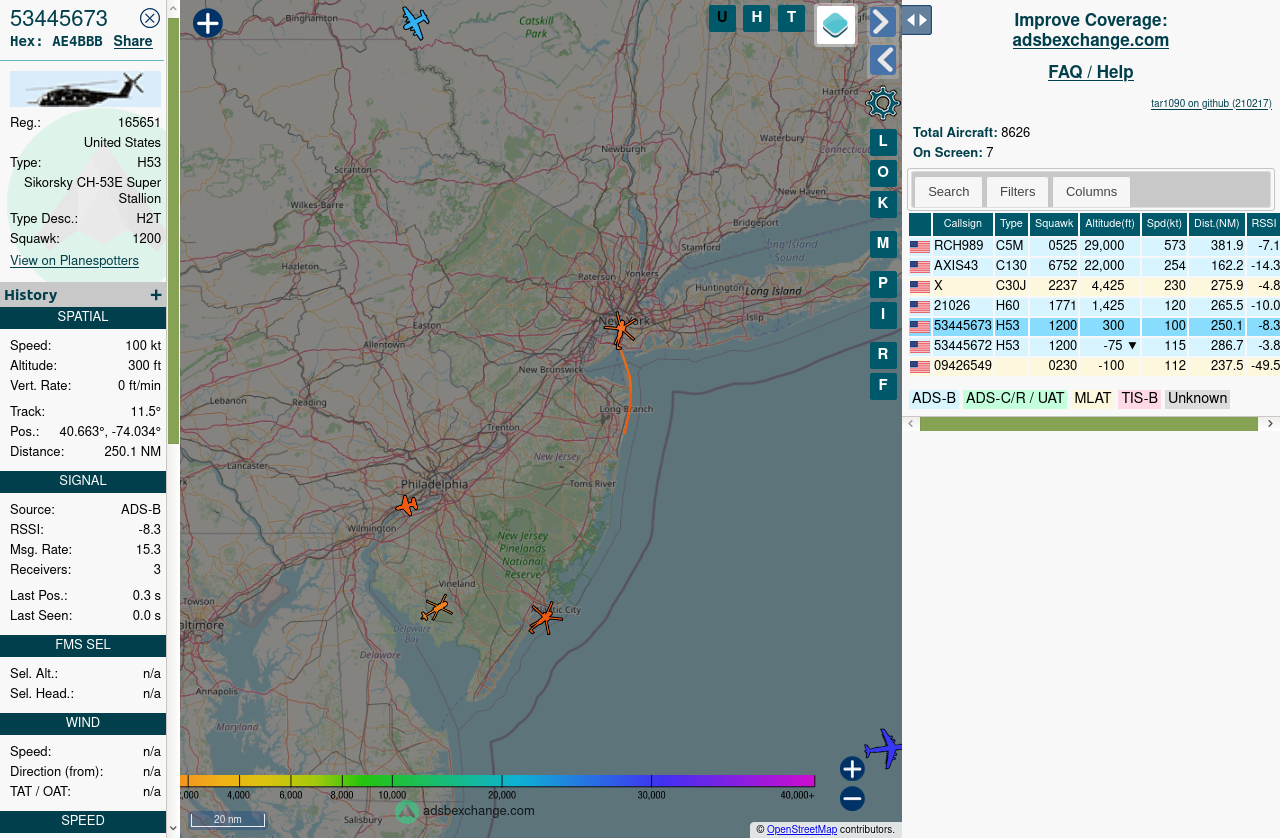This screenshot has width=1280, height=838.
Task: Toggle the M map button
Action: coord(883,244)
